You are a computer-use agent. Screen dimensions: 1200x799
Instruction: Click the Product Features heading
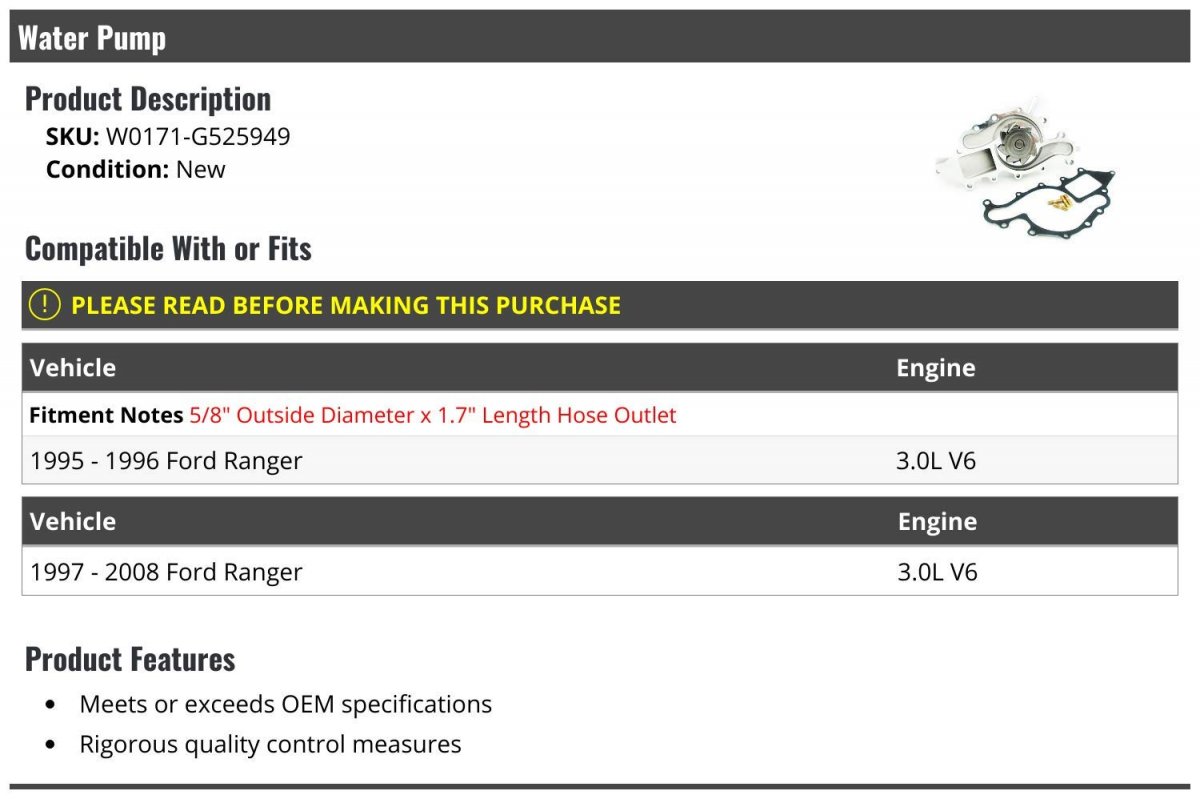tap(130, 659)
